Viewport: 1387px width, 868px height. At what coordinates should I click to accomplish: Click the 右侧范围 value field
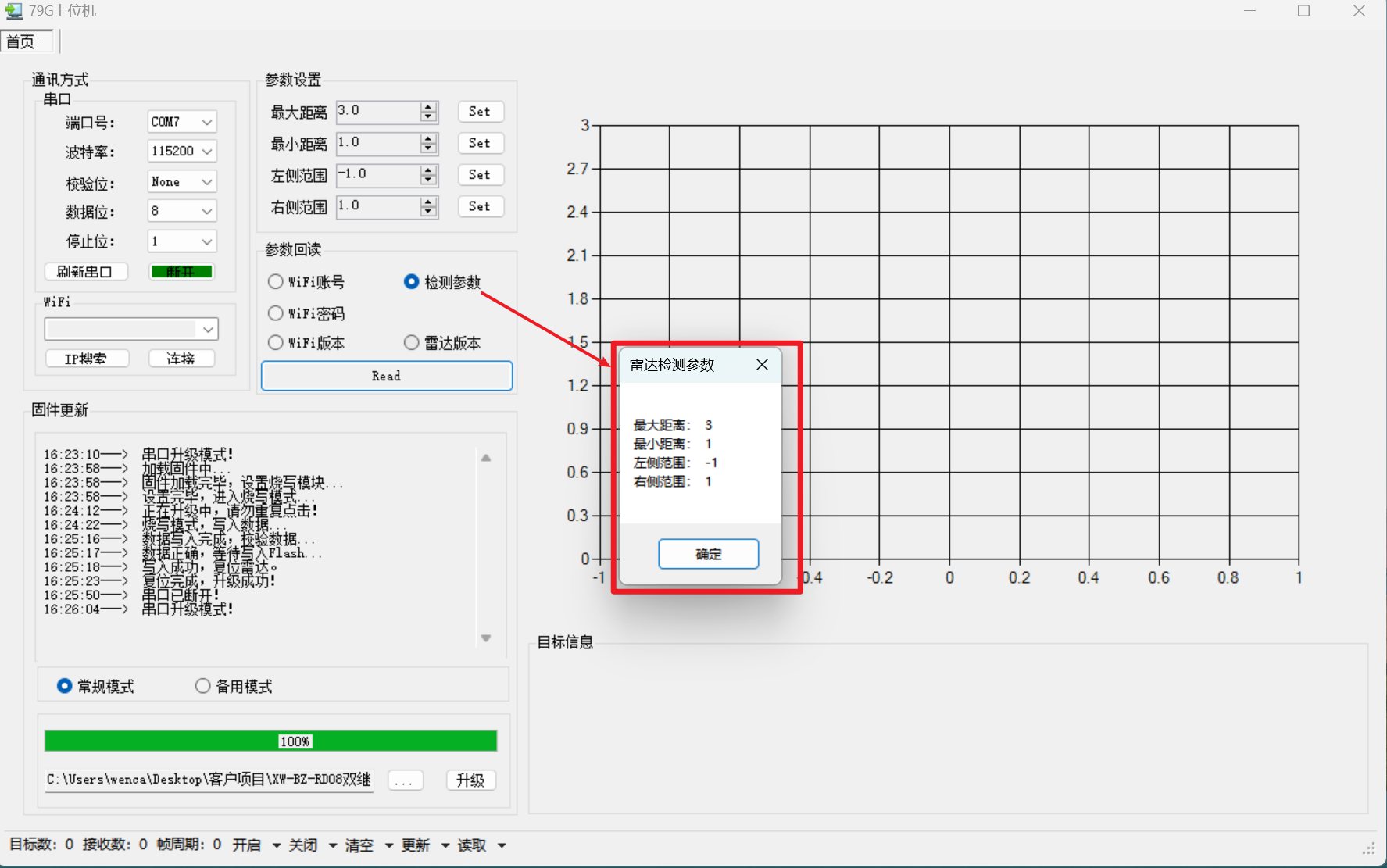tap(378, 207)
